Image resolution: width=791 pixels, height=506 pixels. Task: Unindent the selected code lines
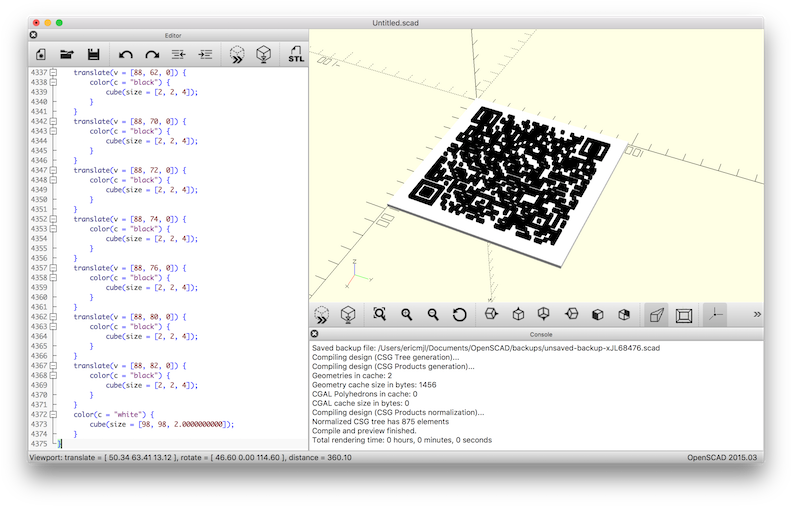(179, 54)
